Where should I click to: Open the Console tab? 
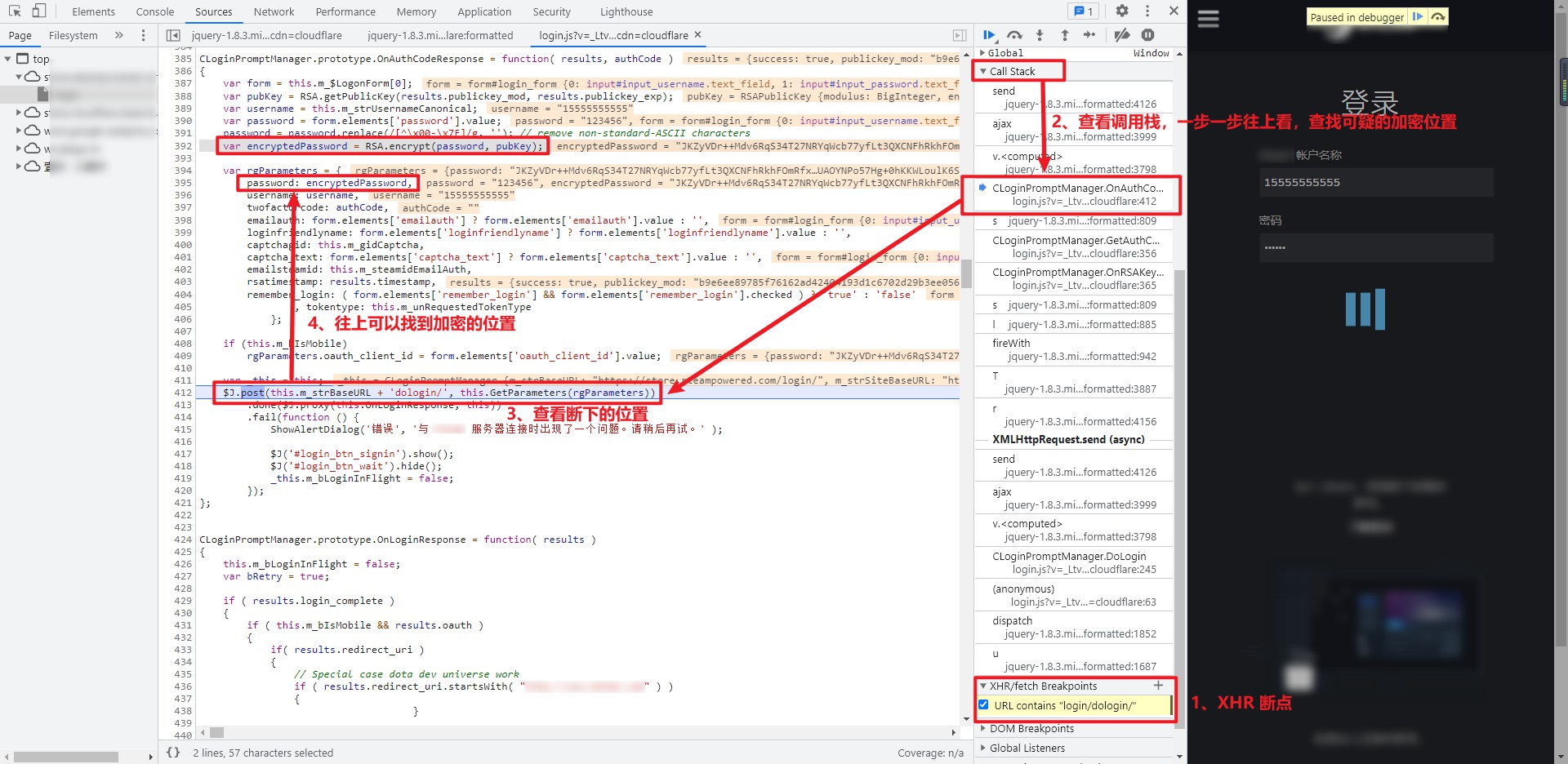[155, 11]
